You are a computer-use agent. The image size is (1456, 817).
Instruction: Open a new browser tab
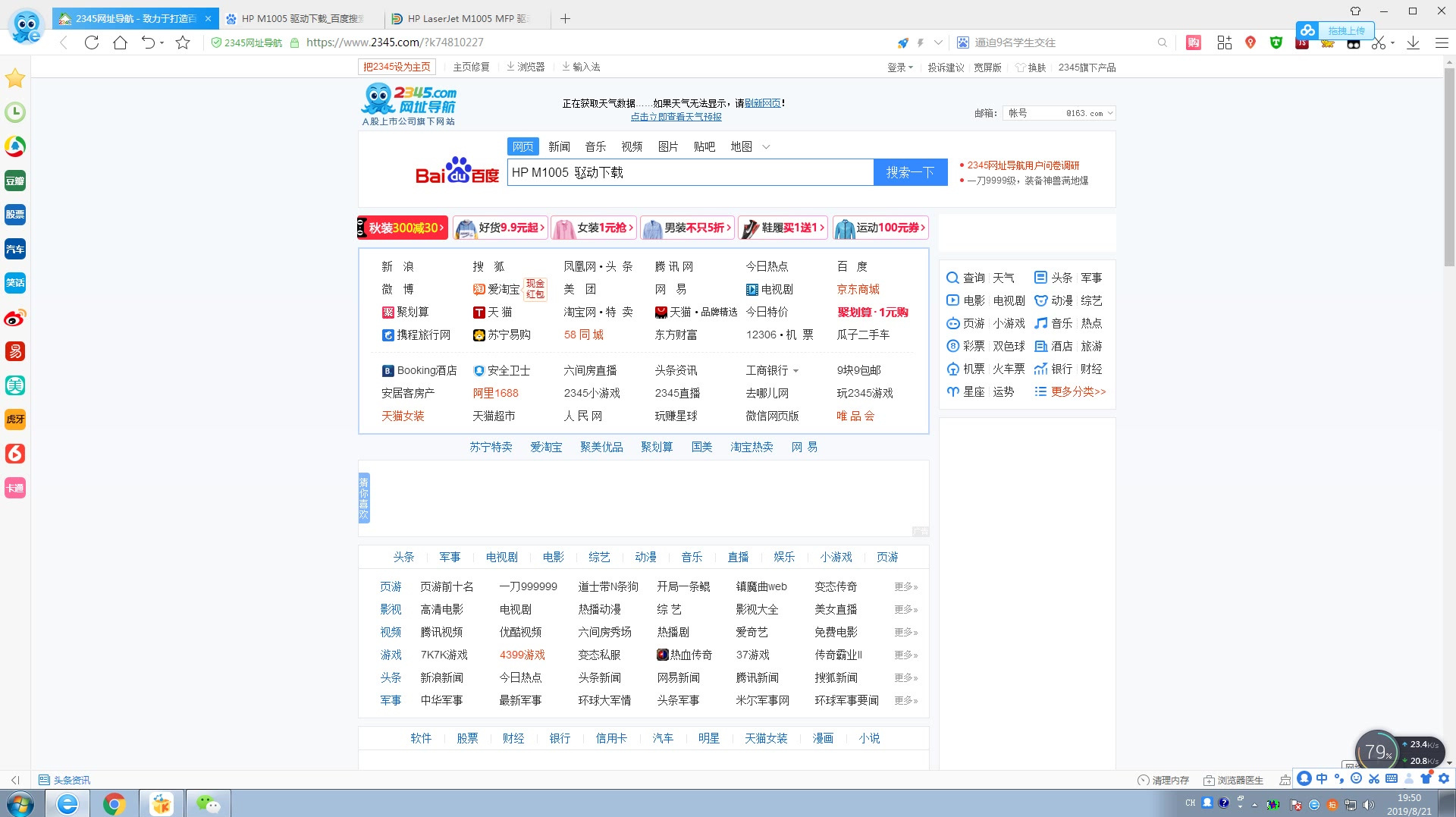565,18
